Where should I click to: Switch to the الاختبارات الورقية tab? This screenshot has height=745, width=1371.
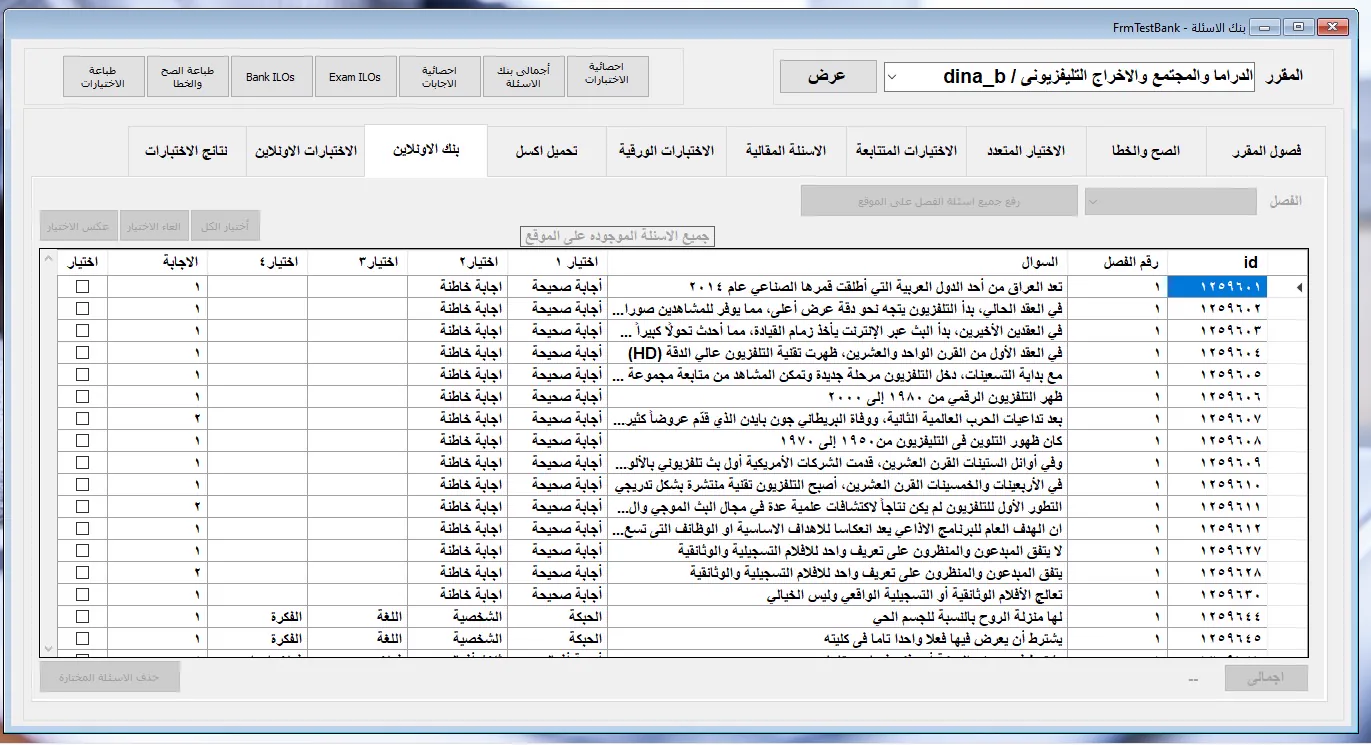(x=666, y=152)
